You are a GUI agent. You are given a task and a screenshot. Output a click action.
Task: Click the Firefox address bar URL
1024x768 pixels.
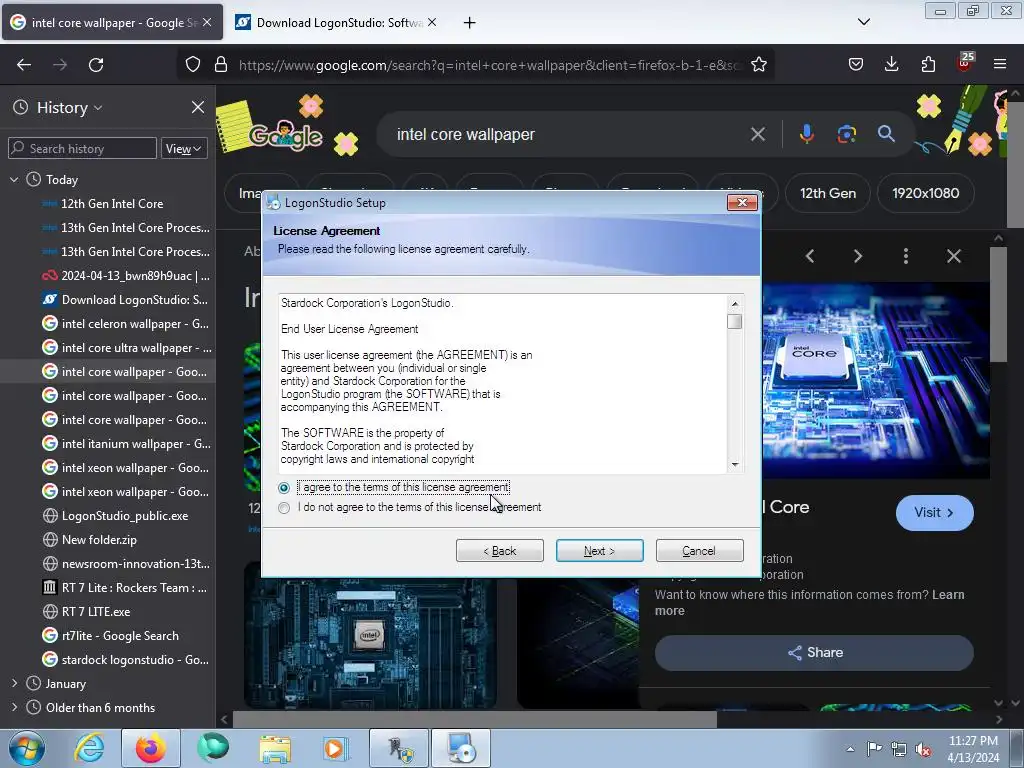(490, 65)
